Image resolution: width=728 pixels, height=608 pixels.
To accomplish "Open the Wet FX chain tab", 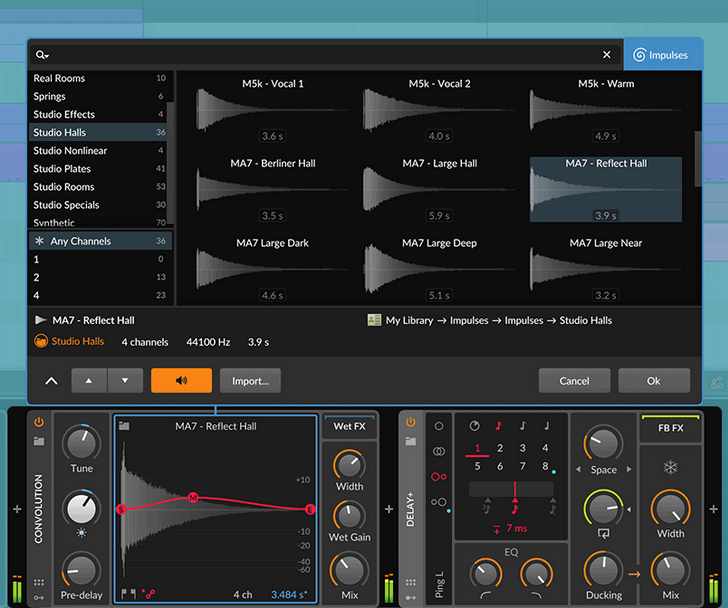I will click(350, 426).
